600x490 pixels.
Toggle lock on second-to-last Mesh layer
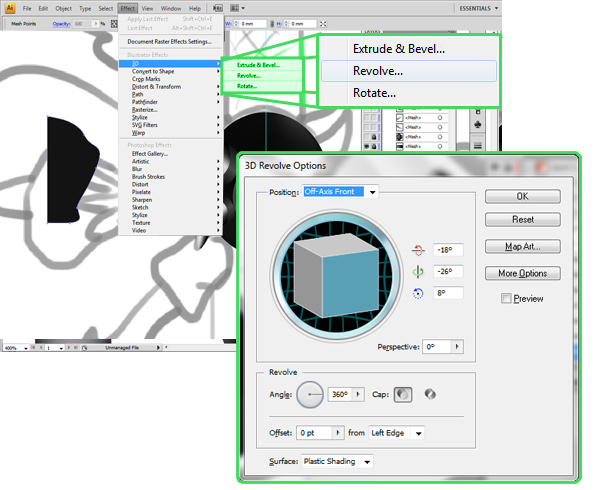click(x=374, y=137)
